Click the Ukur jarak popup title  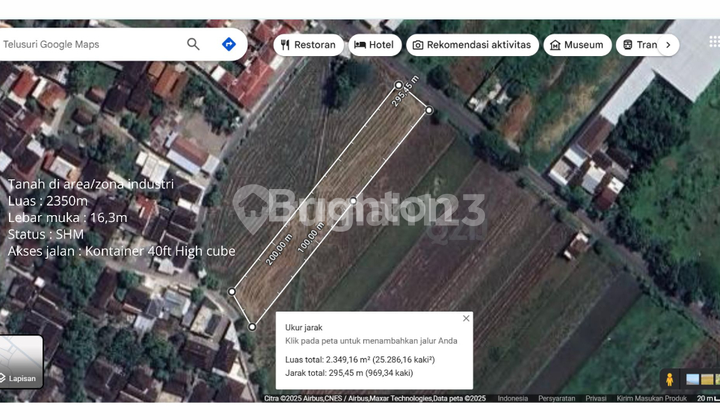(x=304, y=327)
